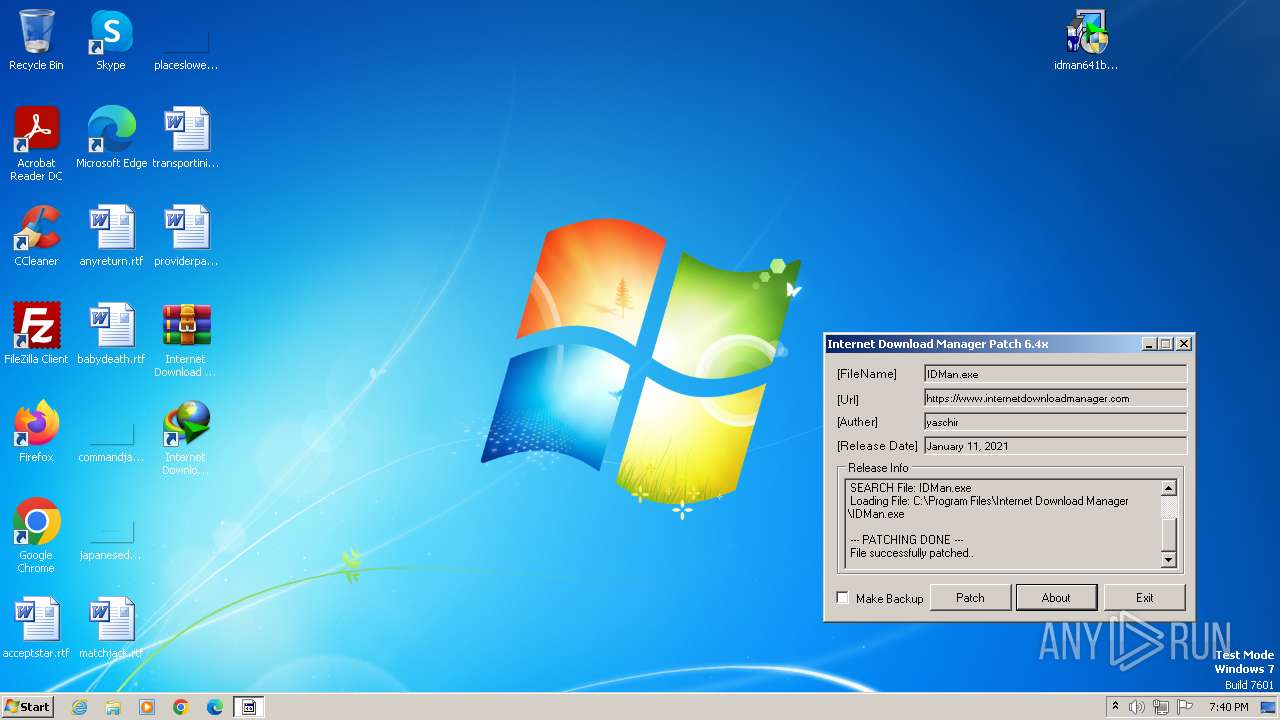Exit the patch tool

[x=1145, y=598]
